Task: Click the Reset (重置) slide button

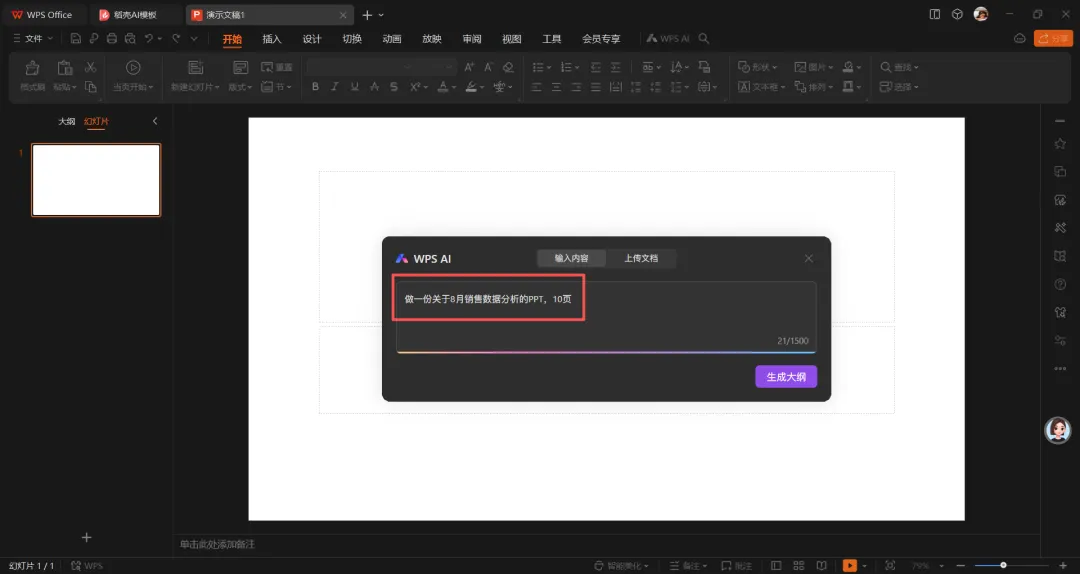Action: pos(276,67)
